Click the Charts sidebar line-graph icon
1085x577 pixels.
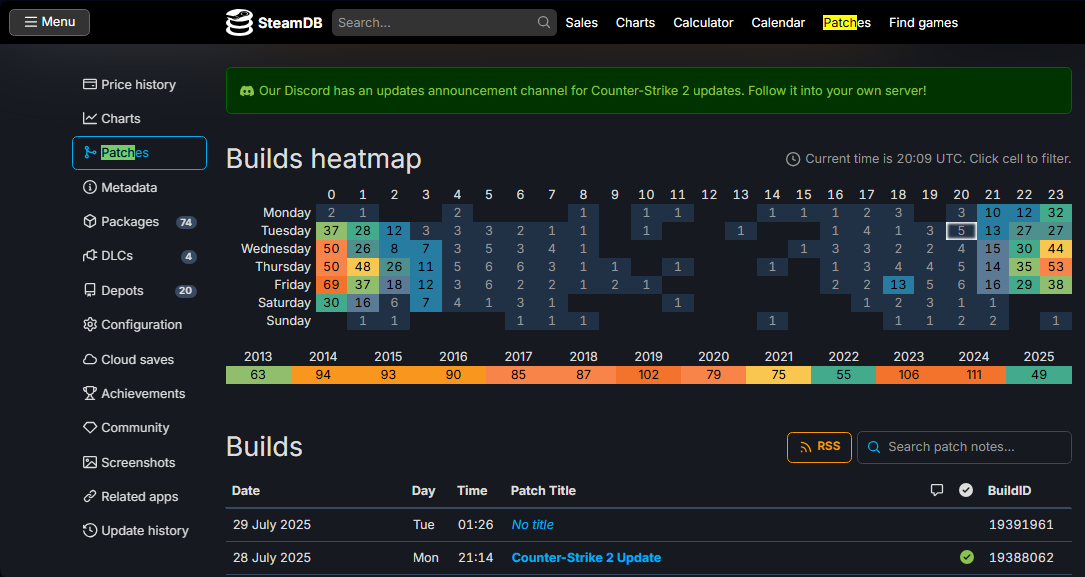click(x=90, y=118)
